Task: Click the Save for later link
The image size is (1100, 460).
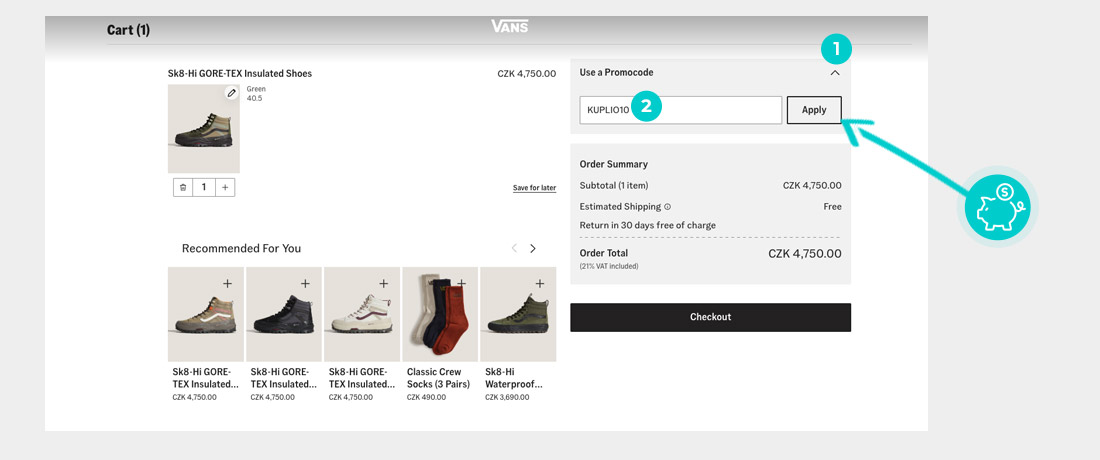Action: 534,188
